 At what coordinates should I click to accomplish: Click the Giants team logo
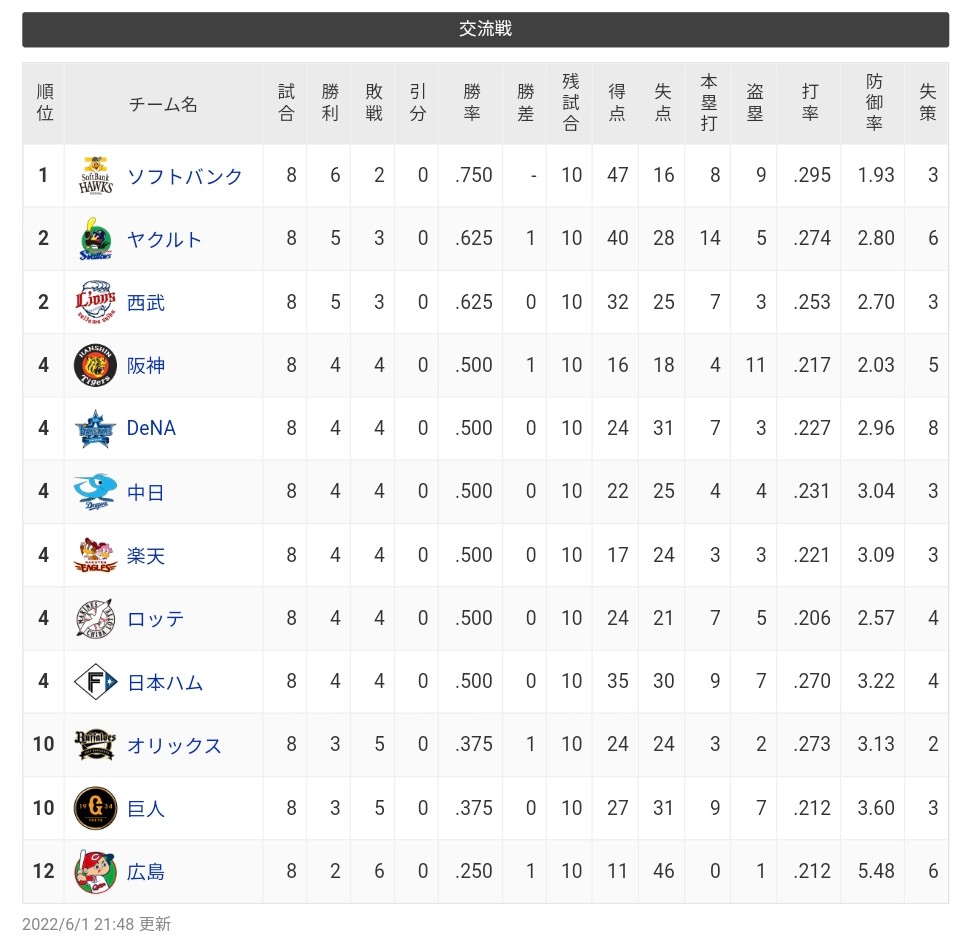[x=96, y=808]
